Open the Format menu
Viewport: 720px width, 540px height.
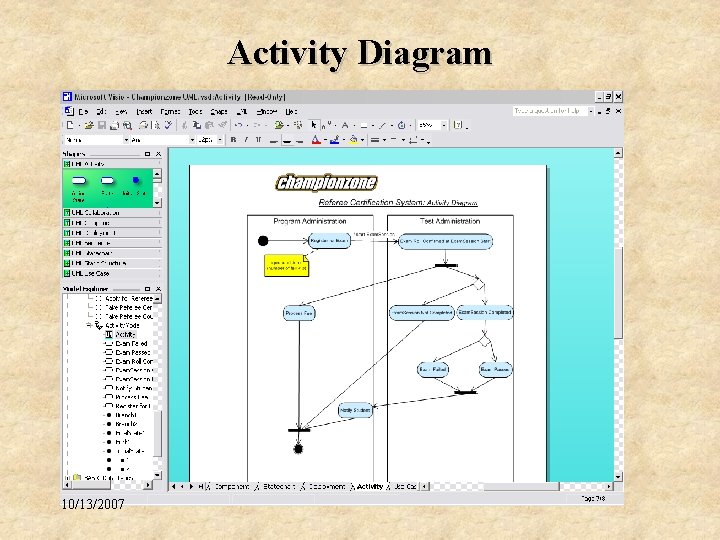pyautogui.click(x=170, y=111)
